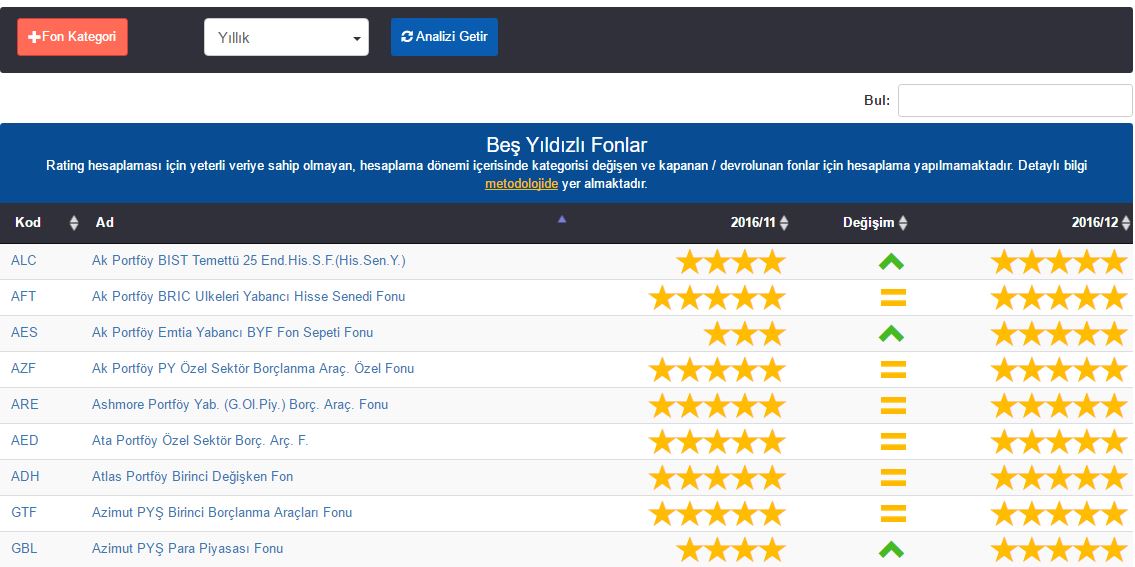
Task: Sort by Değişim column arrows
Action: point(903,223)
